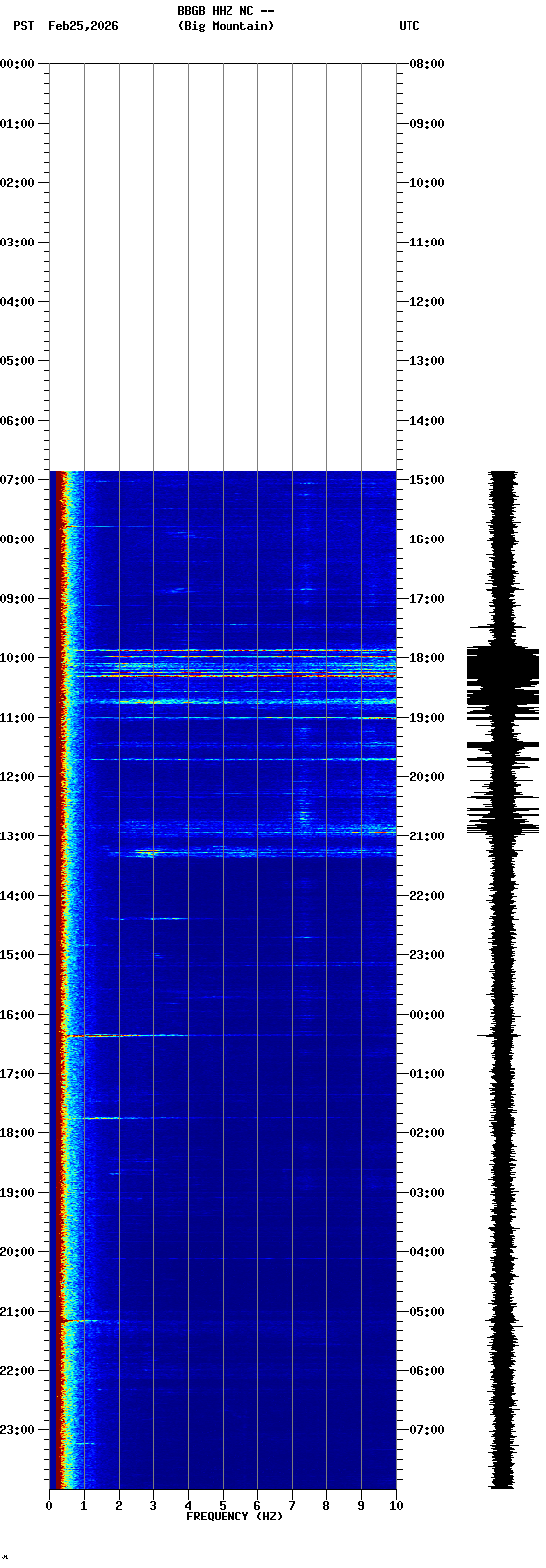Click the station title 'BBGB HHZ NC --'

tap(226, 11)
